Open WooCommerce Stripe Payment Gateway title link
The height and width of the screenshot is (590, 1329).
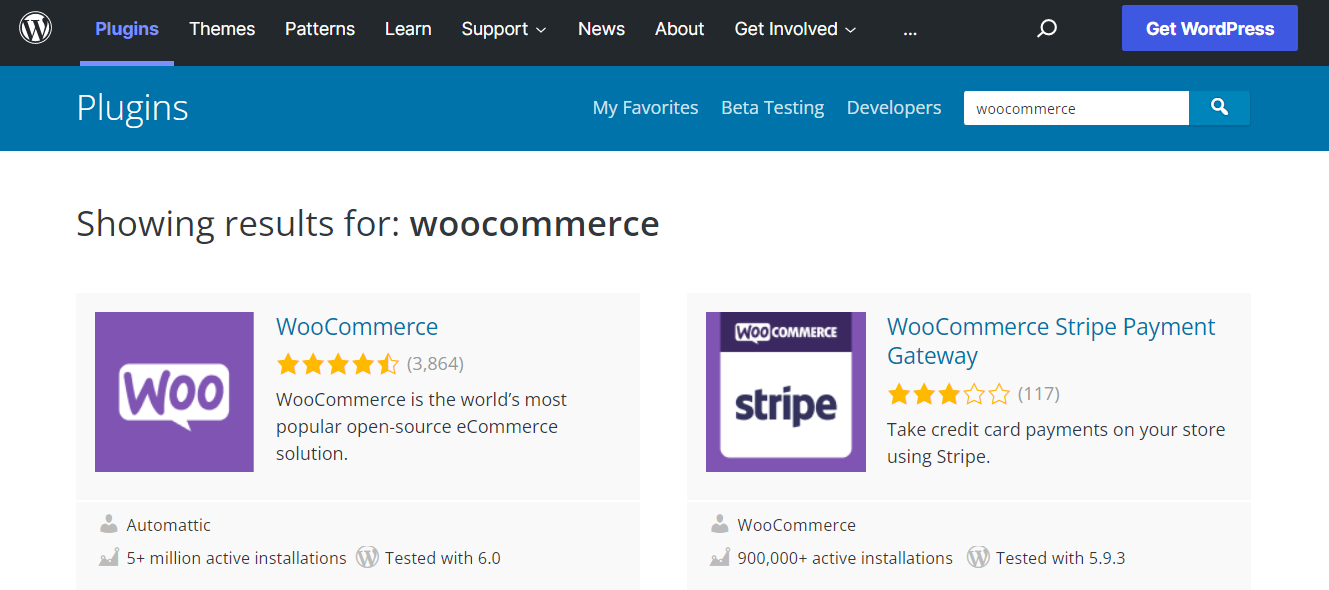pyautogui.click(x=1051, y=341)
